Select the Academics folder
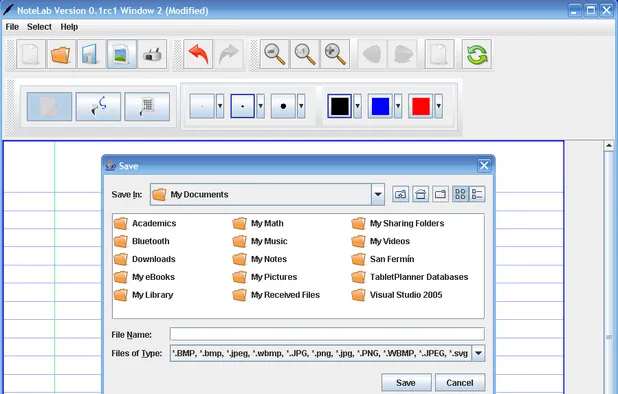618x394 pixels. 145,223
